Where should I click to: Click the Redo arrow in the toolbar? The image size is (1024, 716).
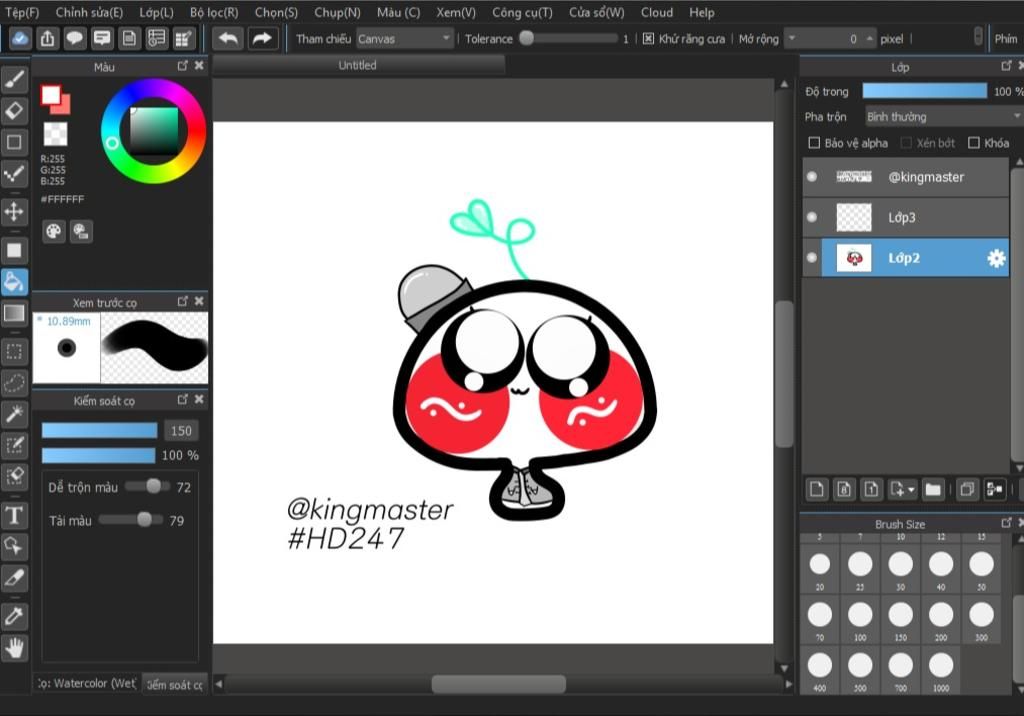262,39
